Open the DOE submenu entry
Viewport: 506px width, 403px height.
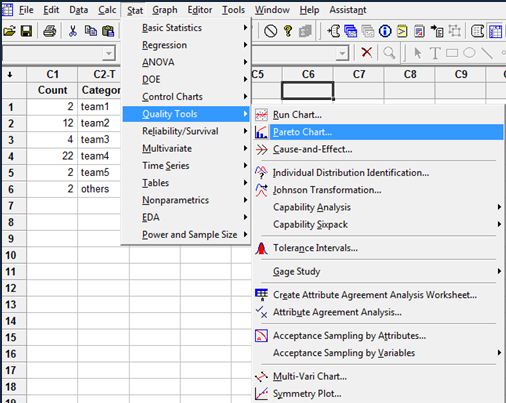click(x=186, y=79)
